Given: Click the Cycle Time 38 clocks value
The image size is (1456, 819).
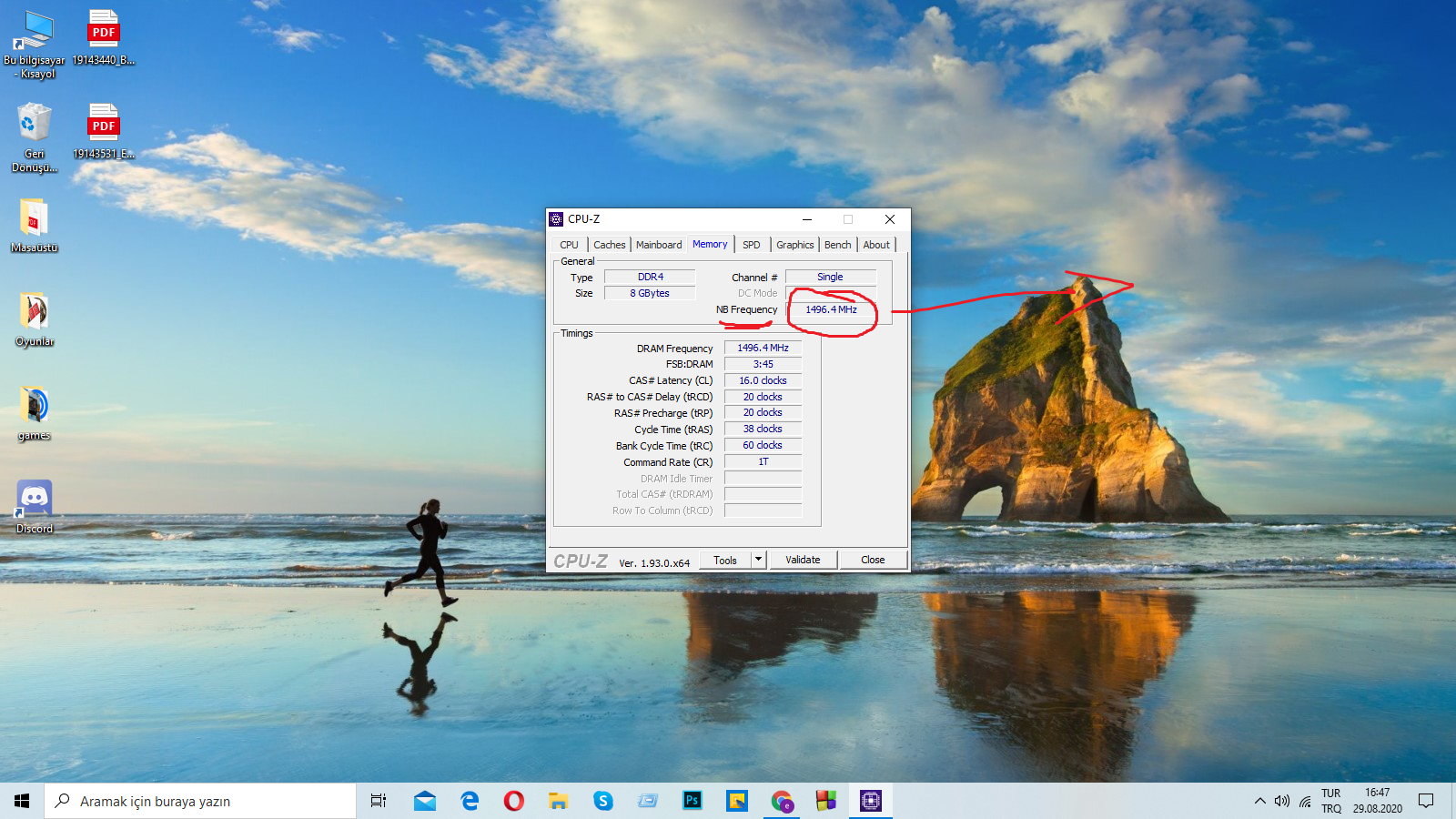Looking at the screenshot, I should pyautogui.click(x=763, y=429).
